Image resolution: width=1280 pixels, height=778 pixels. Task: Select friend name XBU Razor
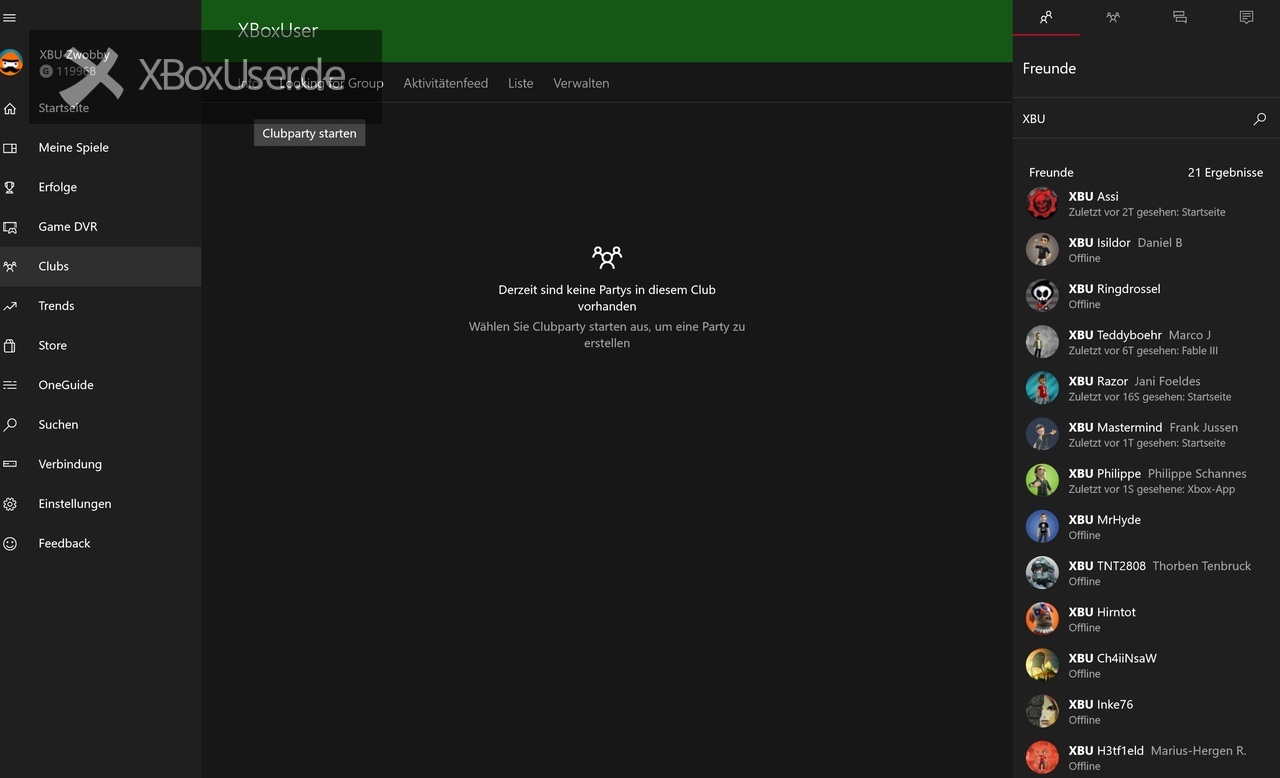(x=1098, y=381)
